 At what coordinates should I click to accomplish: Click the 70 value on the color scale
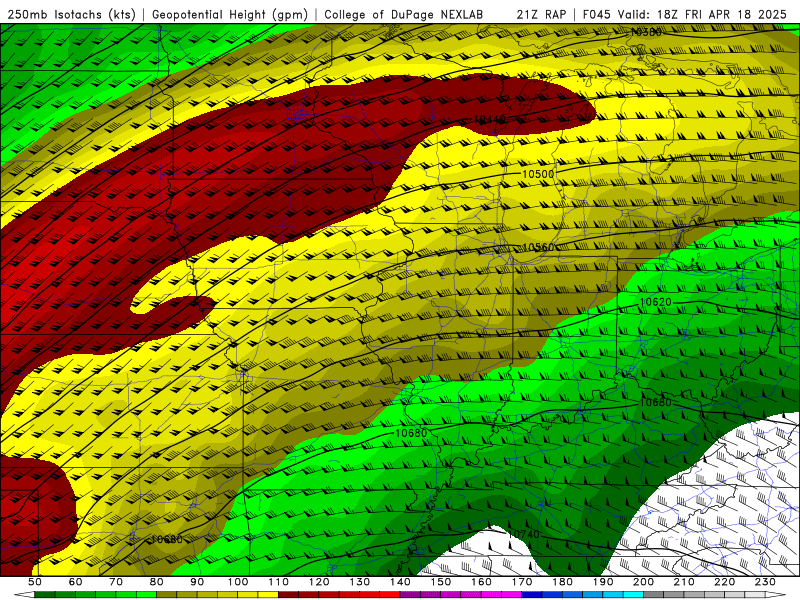point(116,582)
